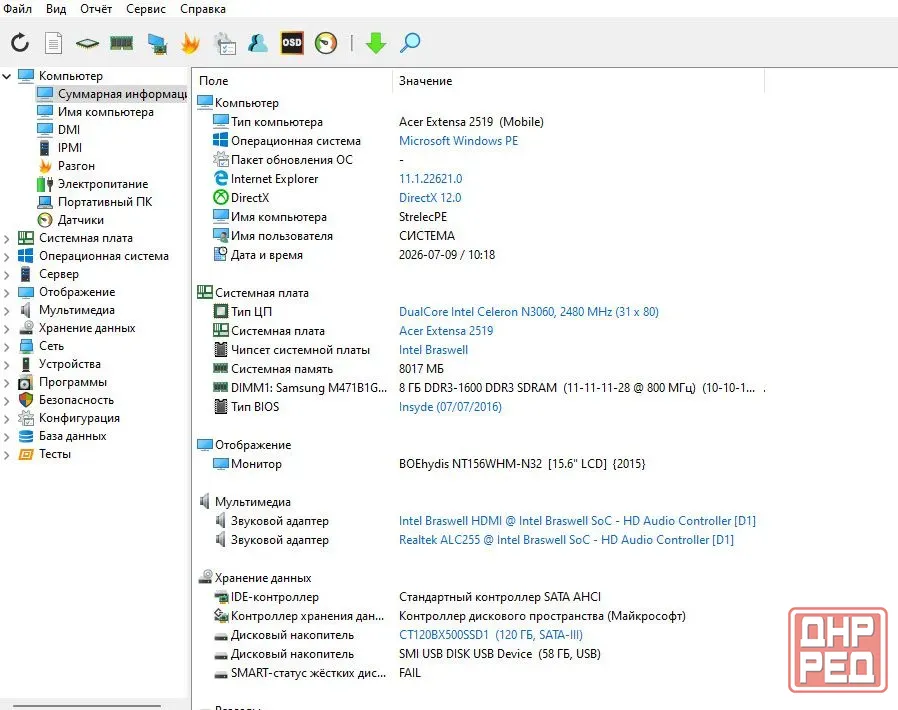
Task: Click the Intel Braswell chipset link
Action: (434, 350)
